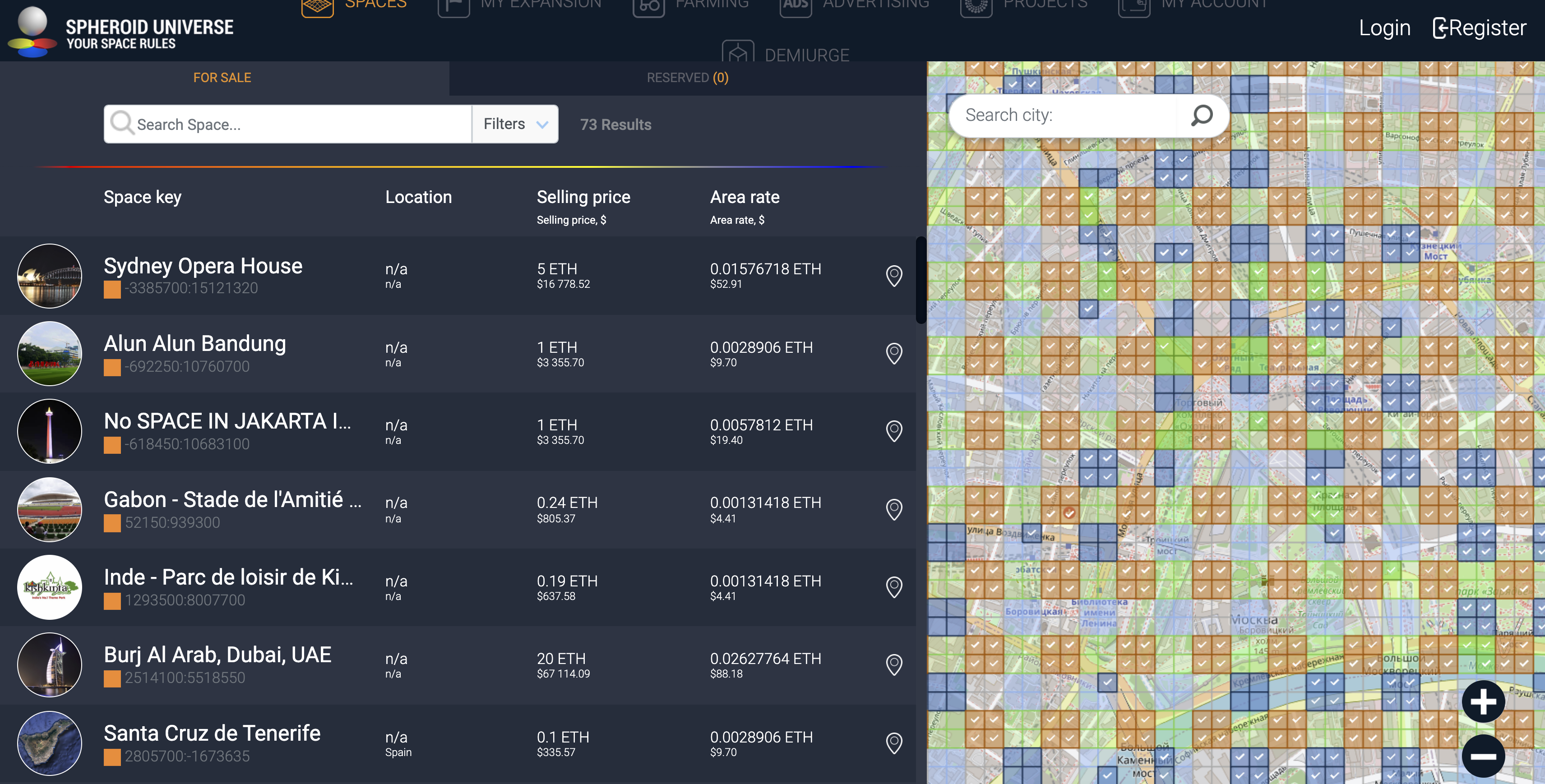
Task: Switch to the Reserved (0) tab
Action: 687,78
